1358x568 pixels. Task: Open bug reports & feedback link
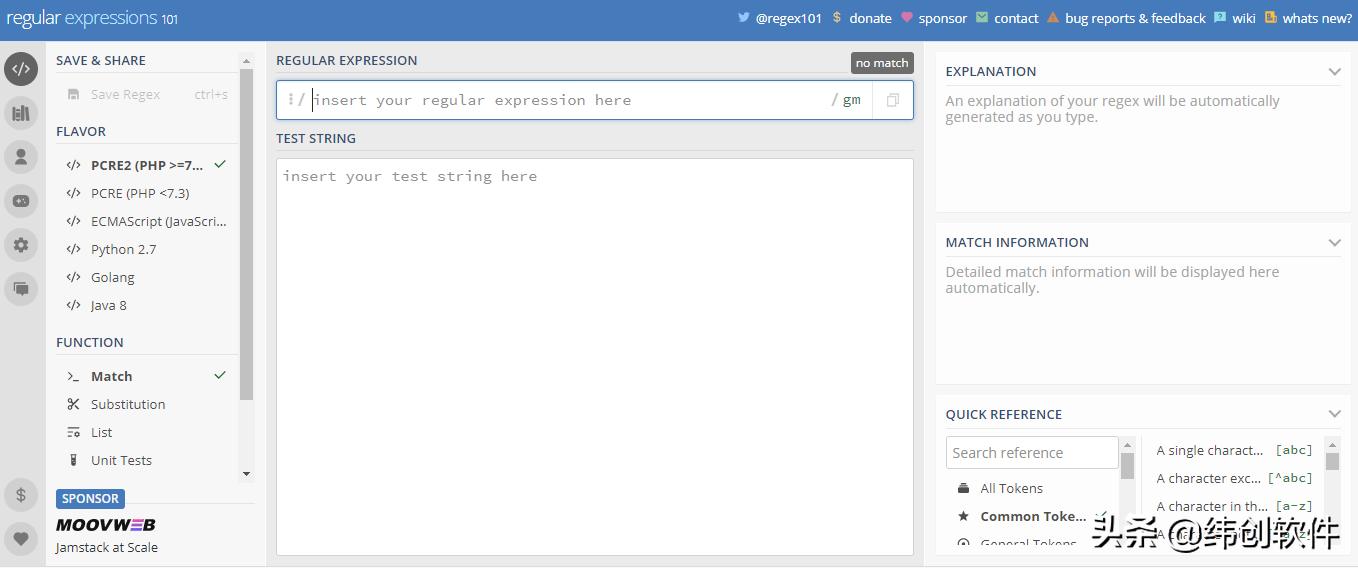1126,18
